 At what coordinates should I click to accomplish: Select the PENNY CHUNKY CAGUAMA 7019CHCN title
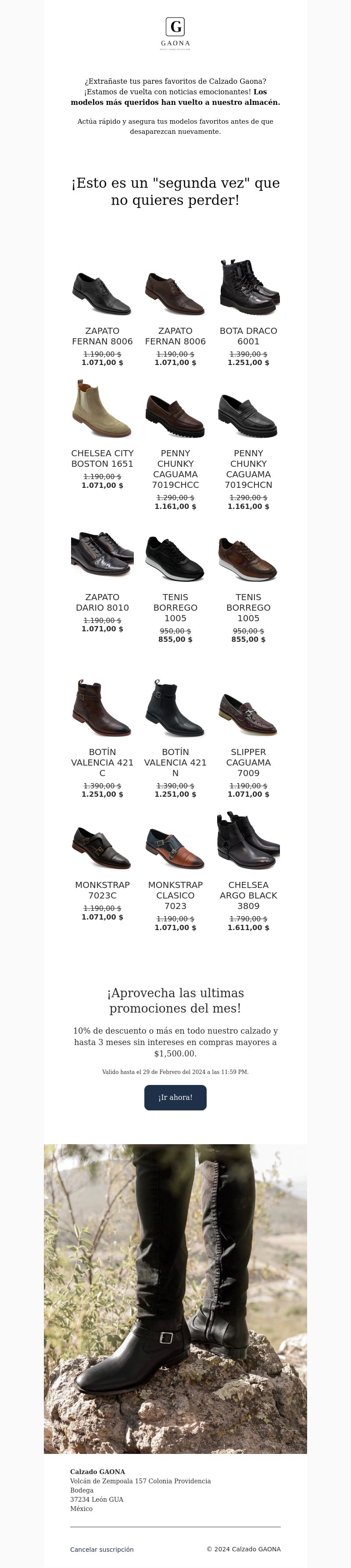(248, 469)
